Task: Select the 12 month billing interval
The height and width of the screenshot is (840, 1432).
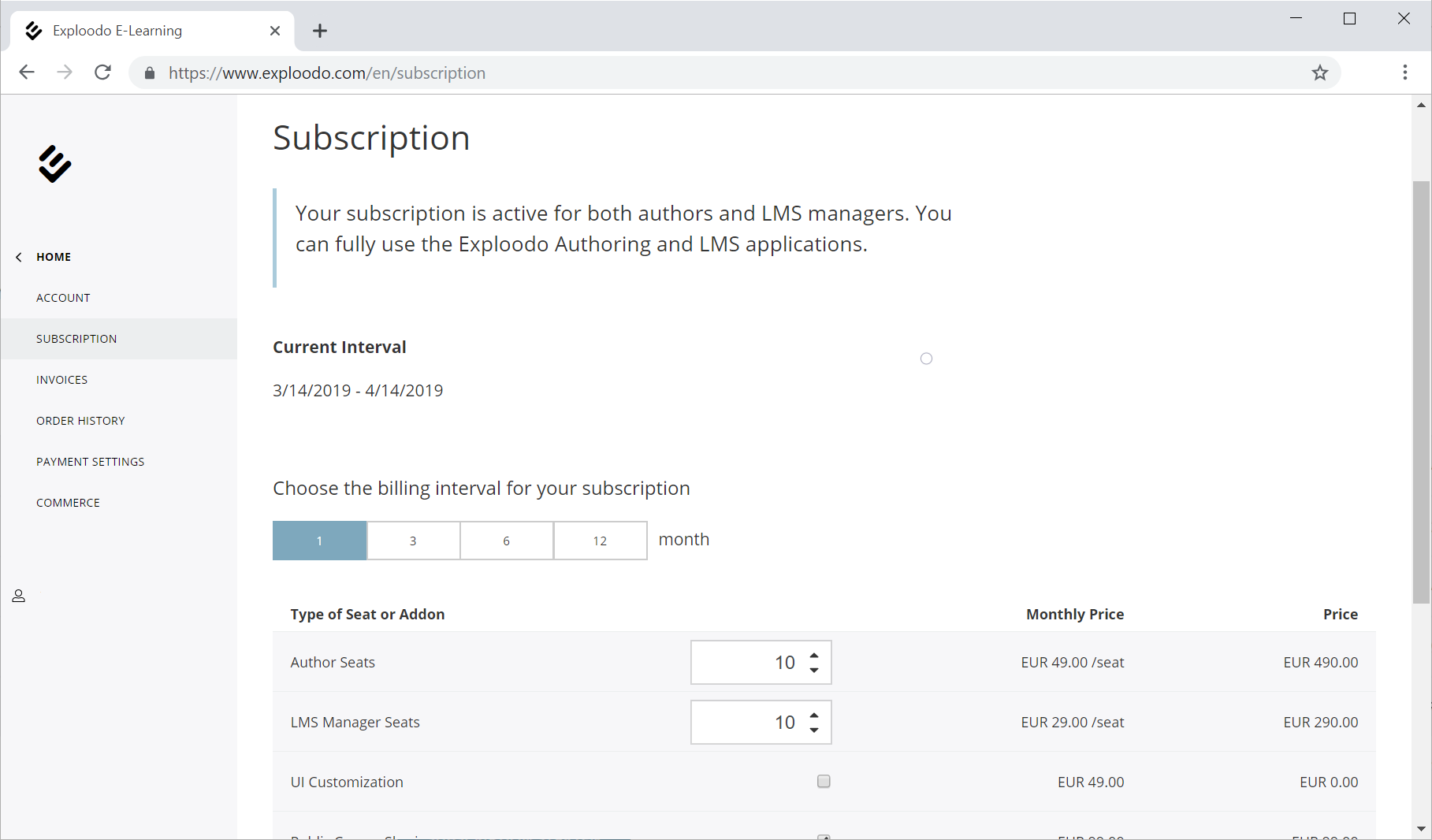Action: 600,541
